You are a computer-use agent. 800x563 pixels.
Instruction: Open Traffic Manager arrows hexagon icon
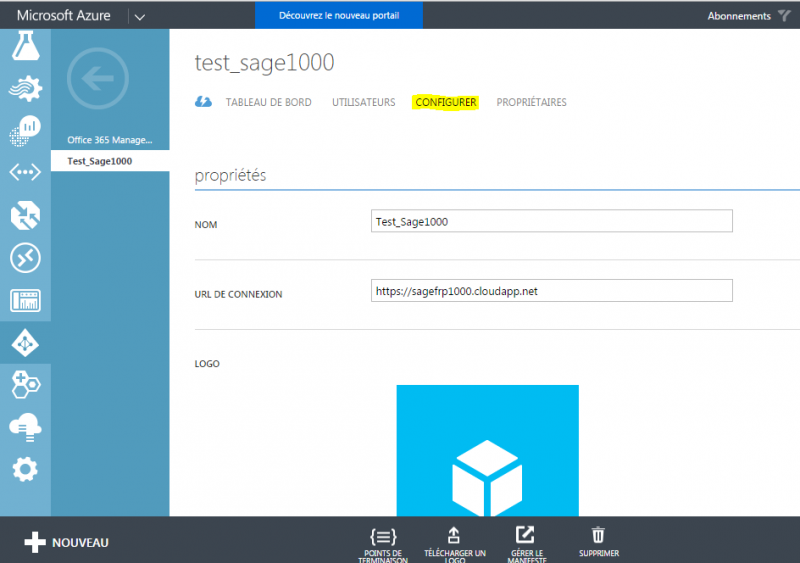[x=26, y=215]
